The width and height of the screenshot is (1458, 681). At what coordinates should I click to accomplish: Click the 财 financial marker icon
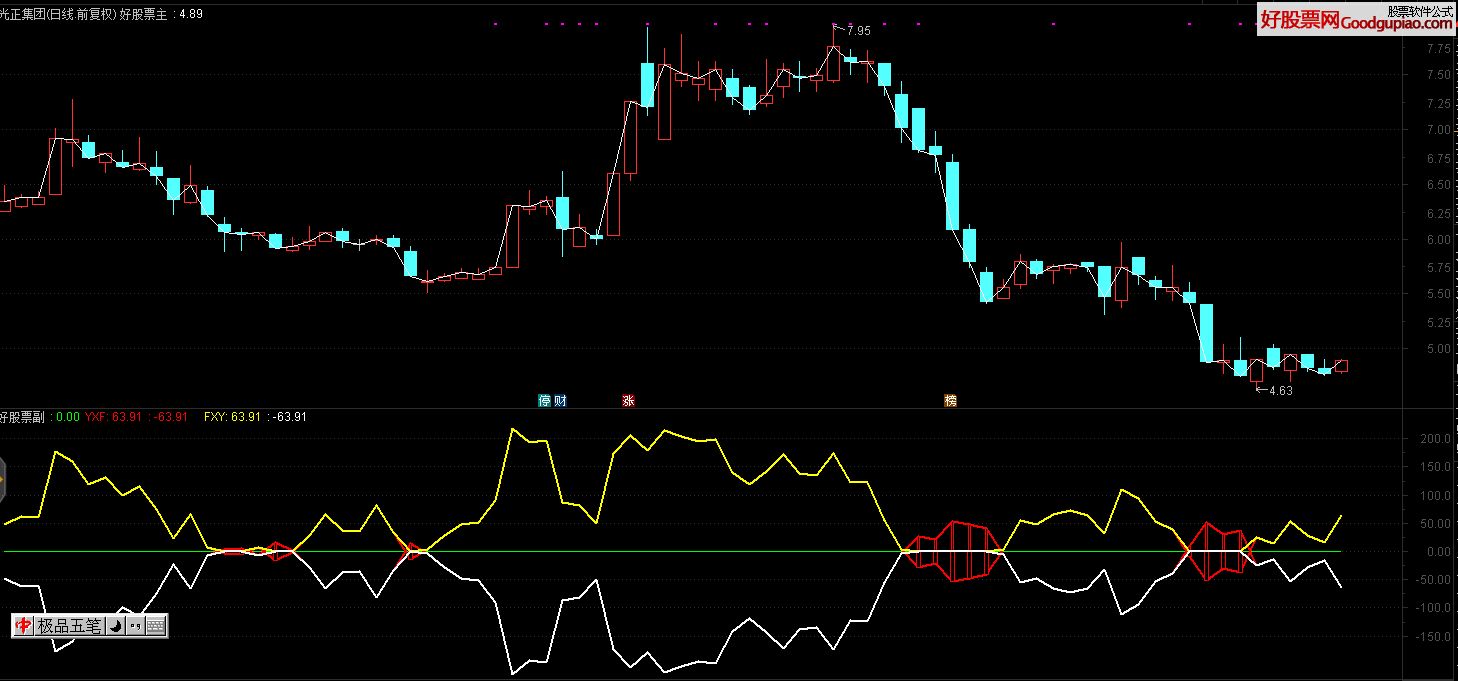560,400
